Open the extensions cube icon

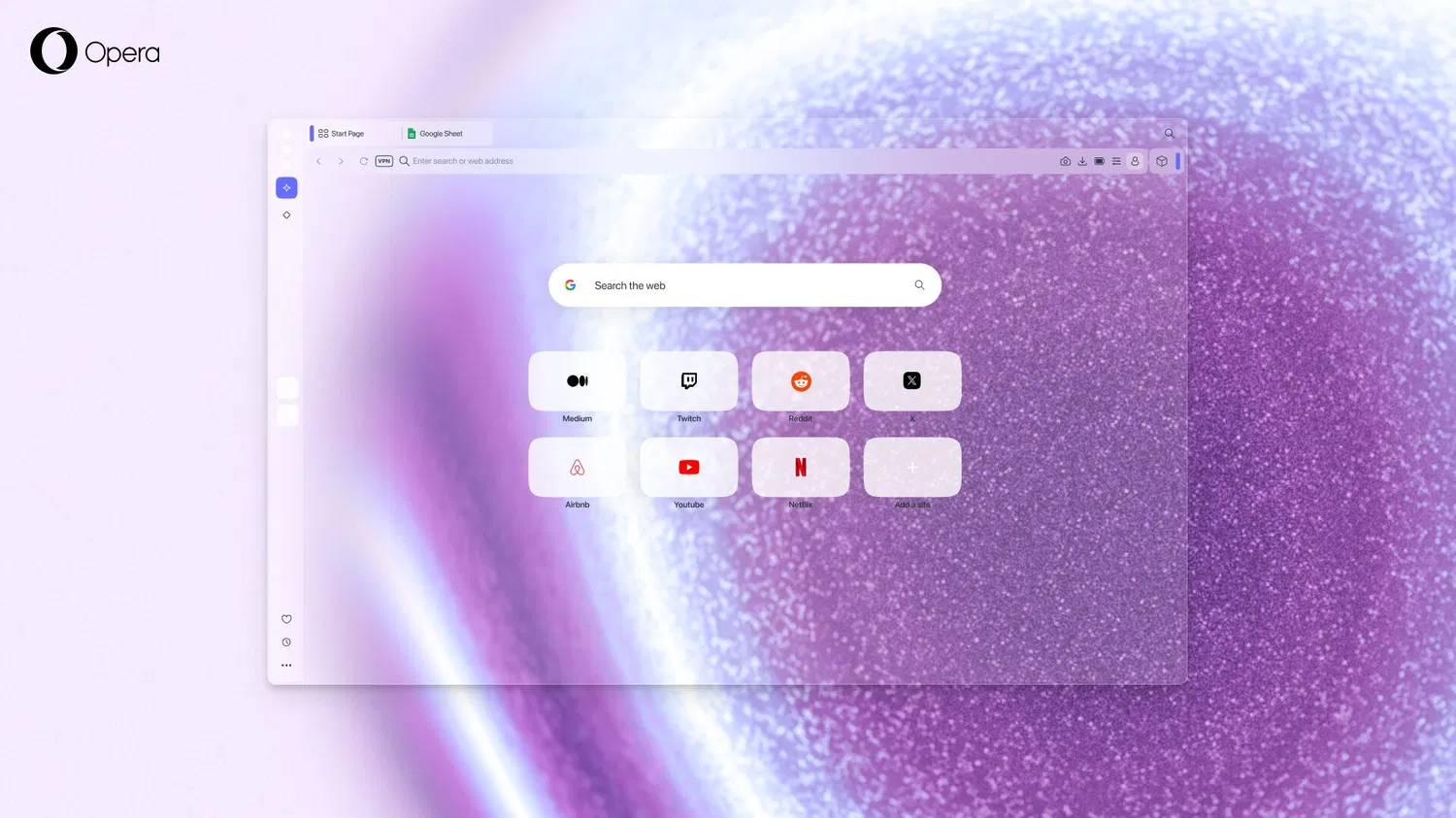point(1162,161)
